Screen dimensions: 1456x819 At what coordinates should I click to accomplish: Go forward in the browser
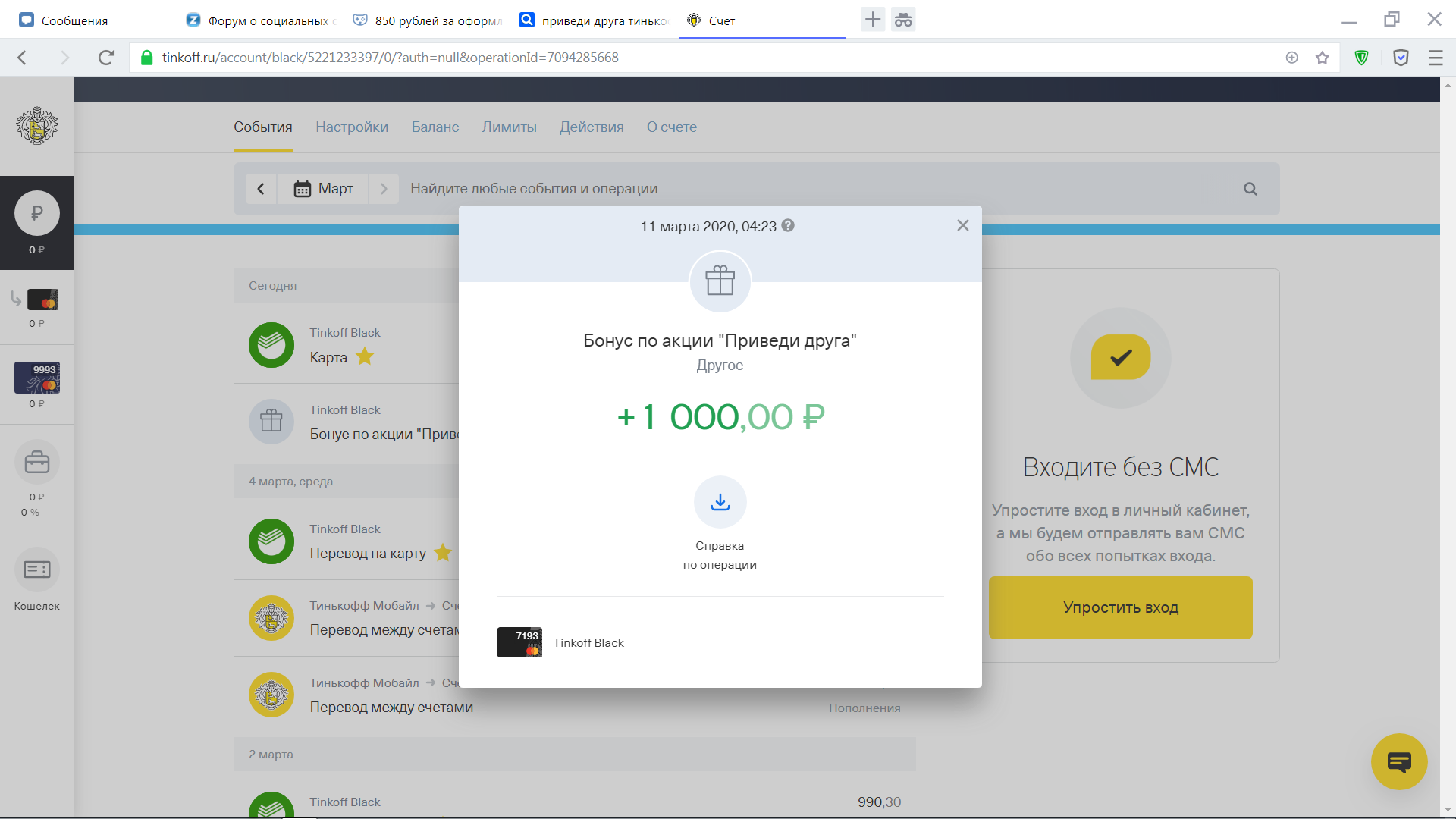[x=64, y=58]
